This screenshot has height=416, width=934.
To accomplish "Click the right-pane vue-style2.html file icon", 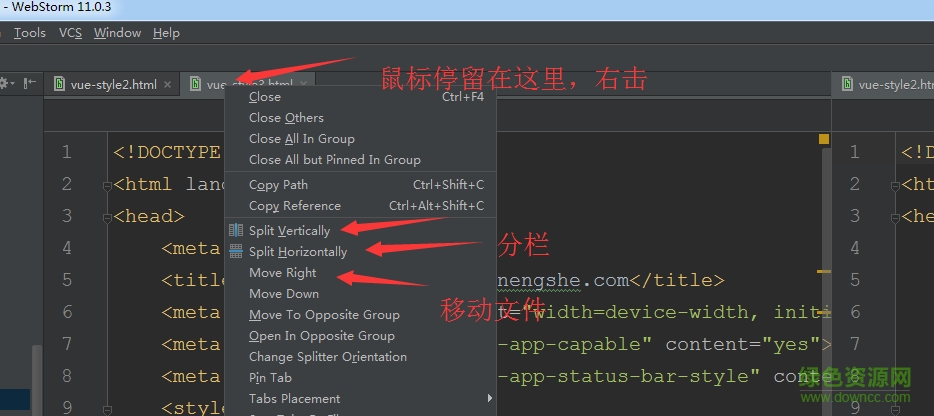I will click(848, 84).
